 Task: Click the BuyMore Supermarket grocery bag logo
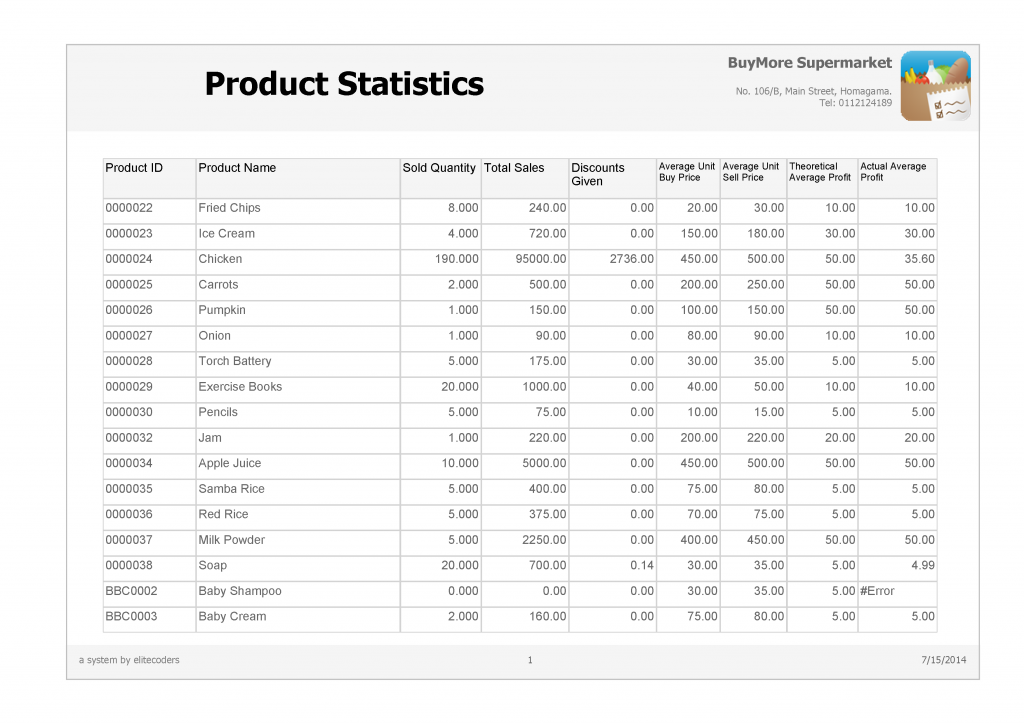(935, 86)
